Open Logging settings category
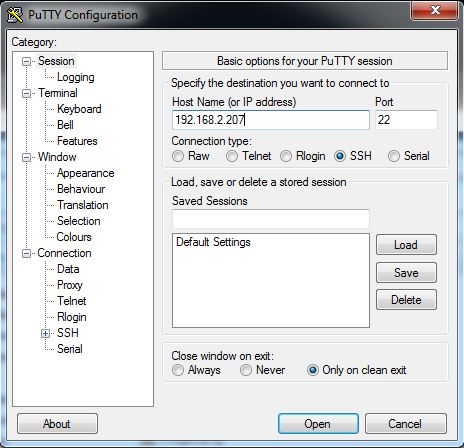The width and height of the screenshot is (464, 448). 76,77
